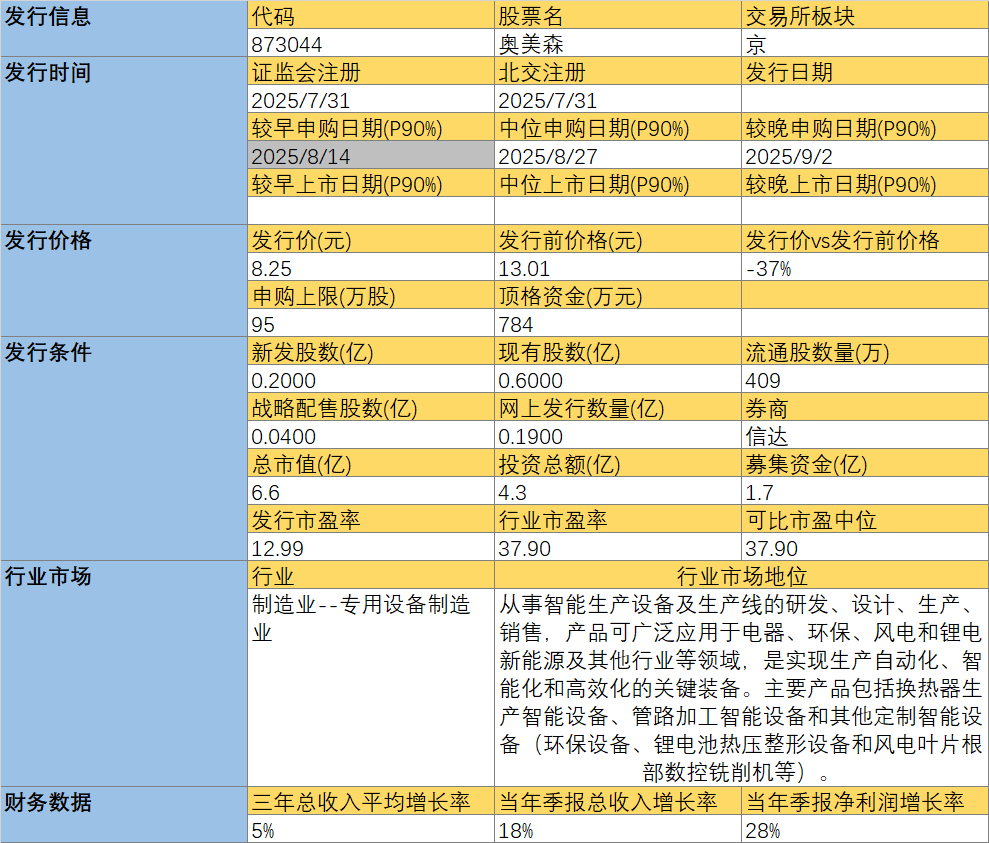Click the 发行价vs发行前价格 header
The image size is (989, 843).
865,239
